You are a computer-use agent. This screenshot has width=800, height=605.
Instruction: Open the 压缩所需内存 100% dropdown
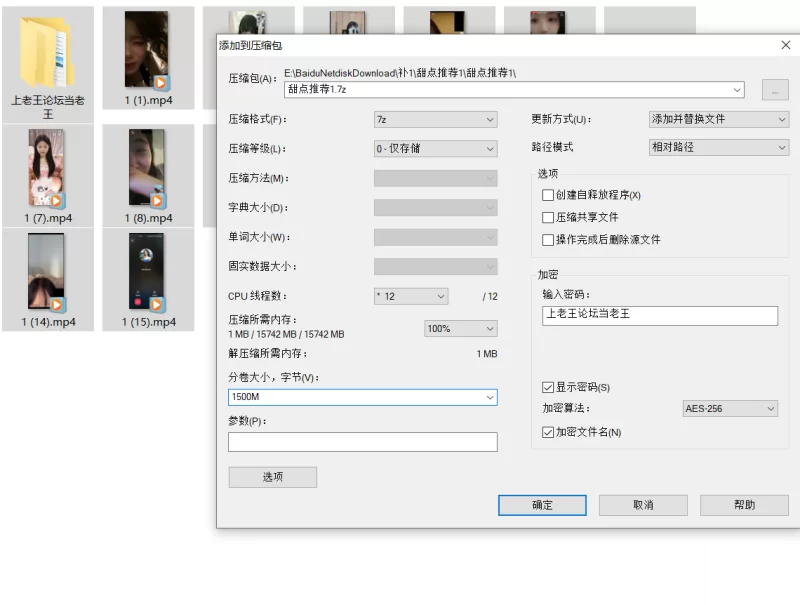pos(461,329)
